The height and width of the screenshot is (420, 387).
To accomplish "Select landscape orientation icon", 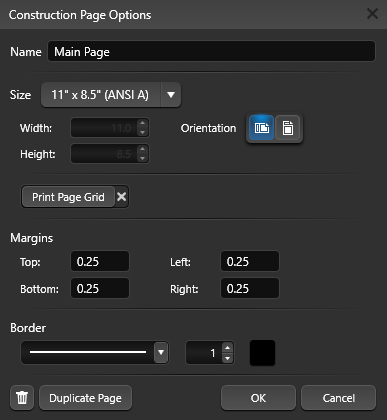I will click(262, 128).
